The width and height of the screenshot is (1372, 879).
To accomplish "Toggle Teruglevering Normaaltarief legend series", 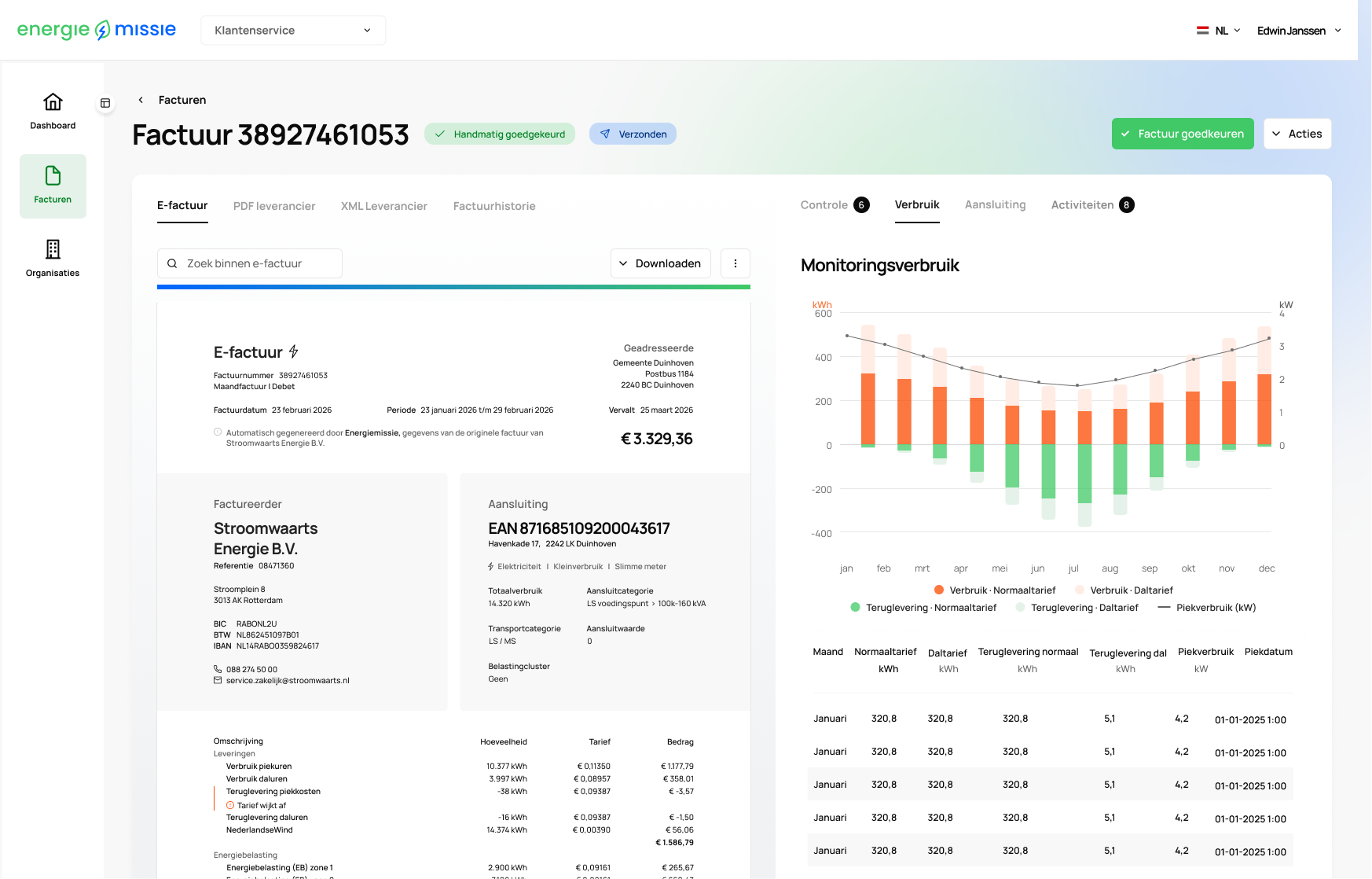I will point(923,608).
